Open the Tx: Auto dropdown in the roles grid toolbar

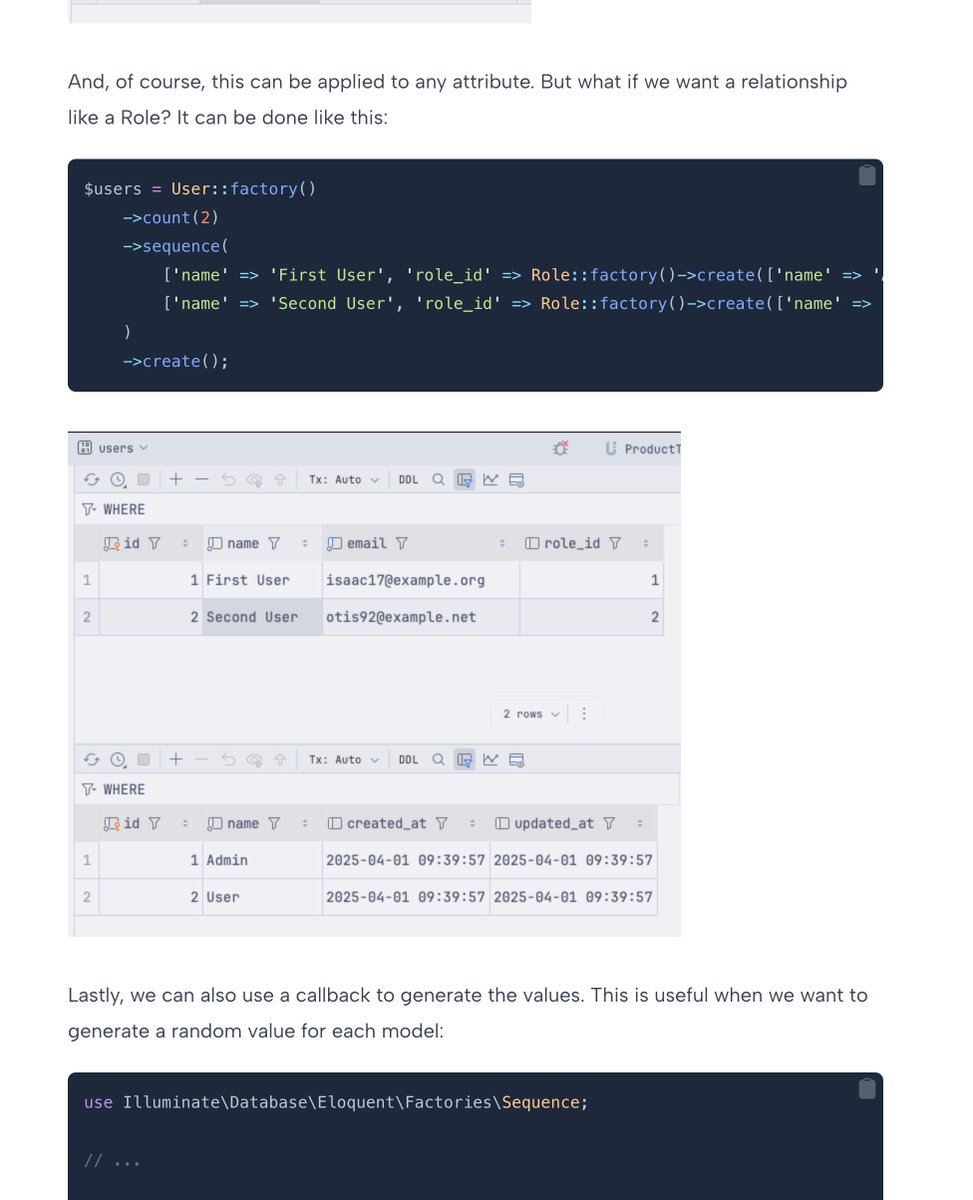[x=344, y=760]
